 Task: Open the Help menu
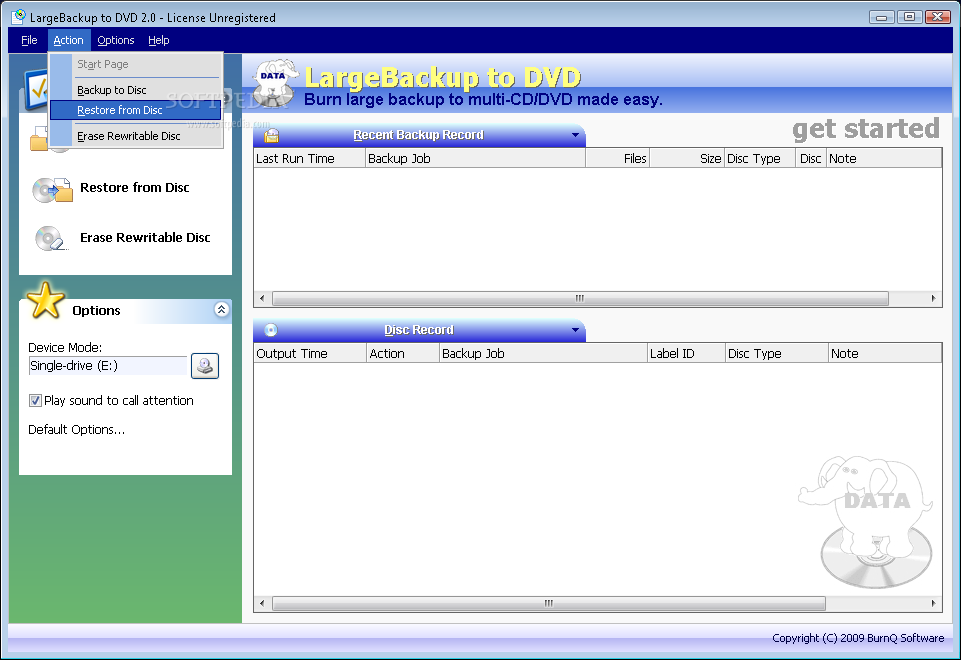[x=158, y=40]
